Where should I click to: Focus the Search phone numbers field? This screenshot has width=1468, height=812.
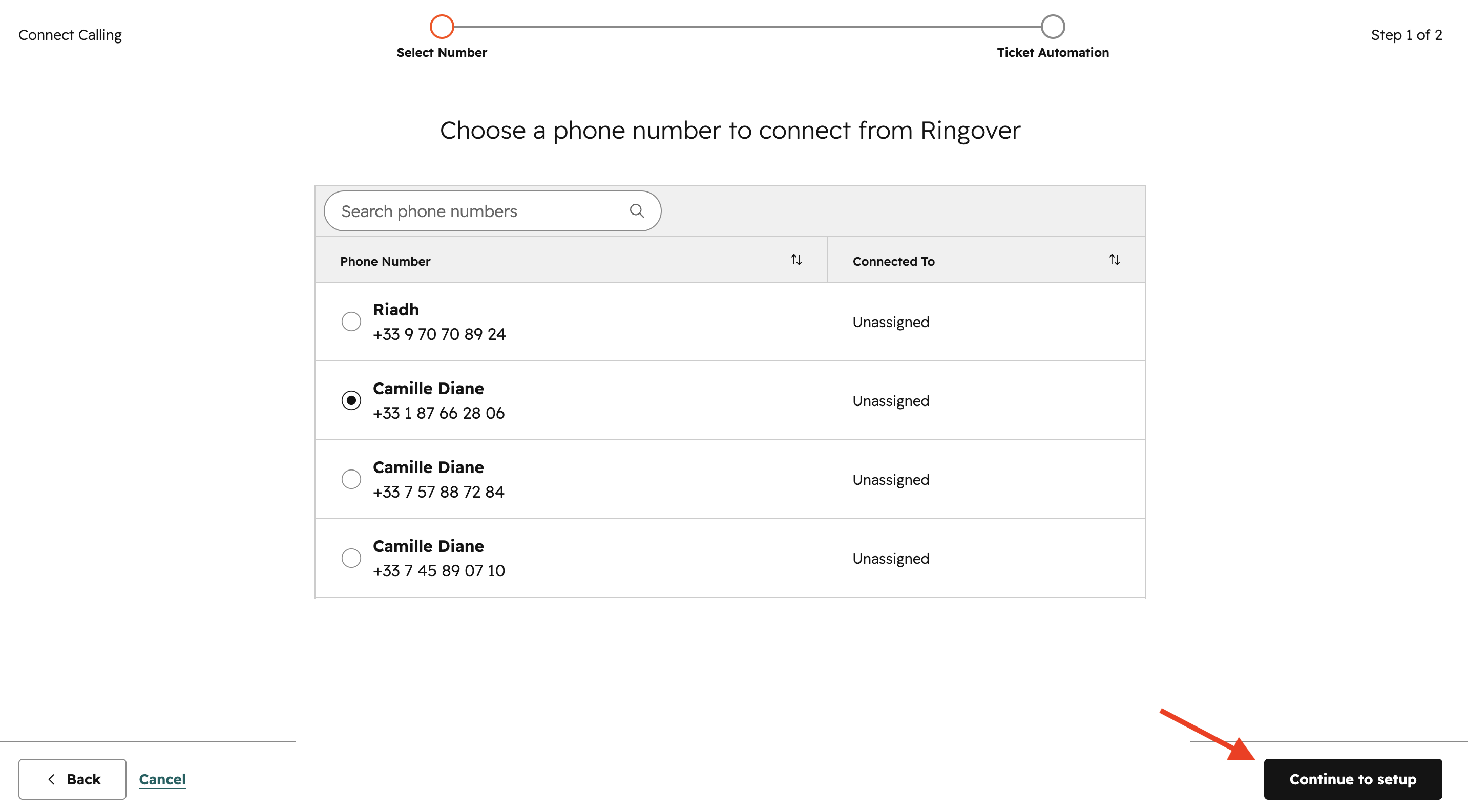(479, 211)
